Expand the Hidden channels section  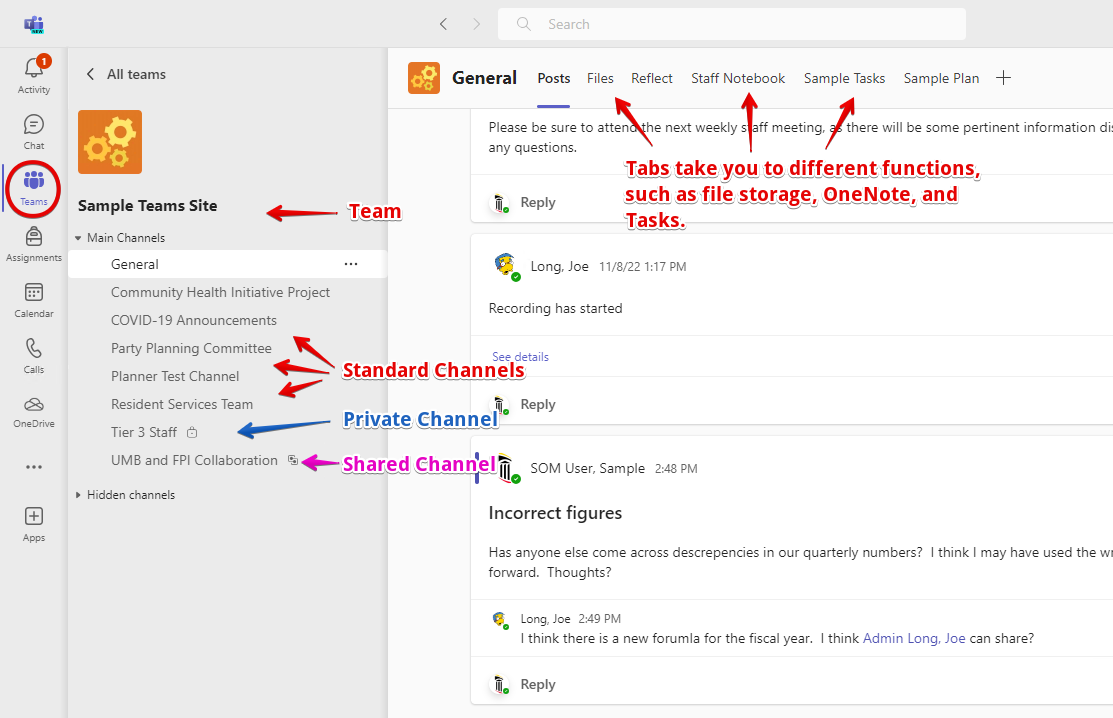[x=79, y=495]
